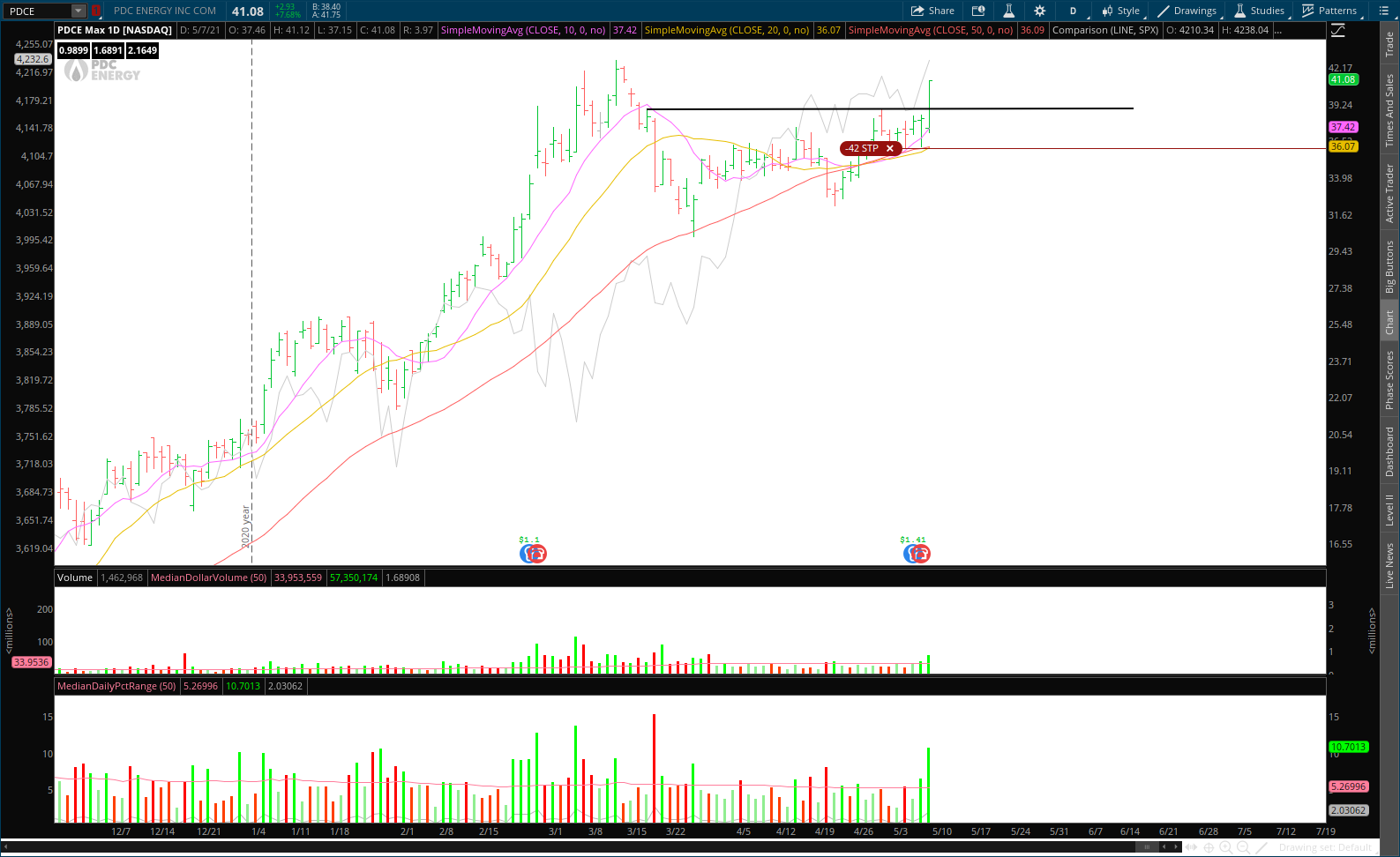Viewport: 1400px width, 857px height.
Task: Click the 37.42 moving average price bubble
Action: [x=1344, y=127]
